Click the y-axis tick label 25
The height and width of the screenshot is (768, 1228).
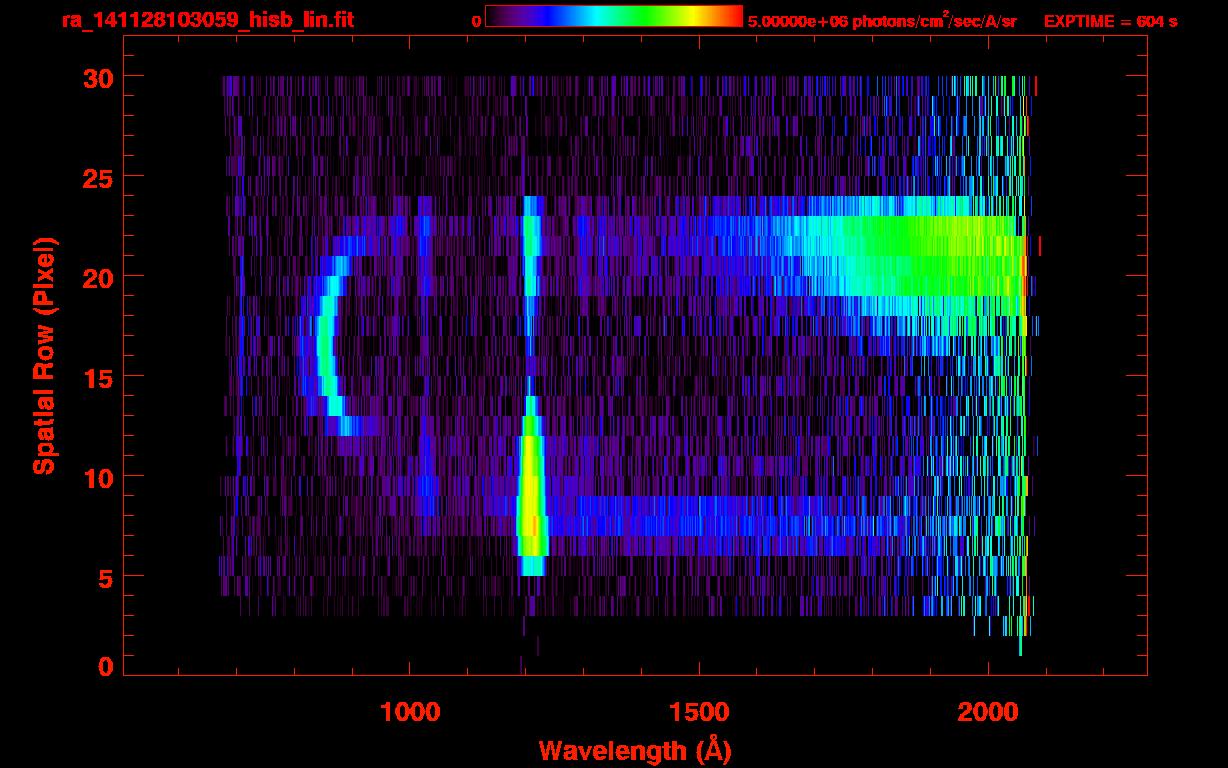coord(99,177)
